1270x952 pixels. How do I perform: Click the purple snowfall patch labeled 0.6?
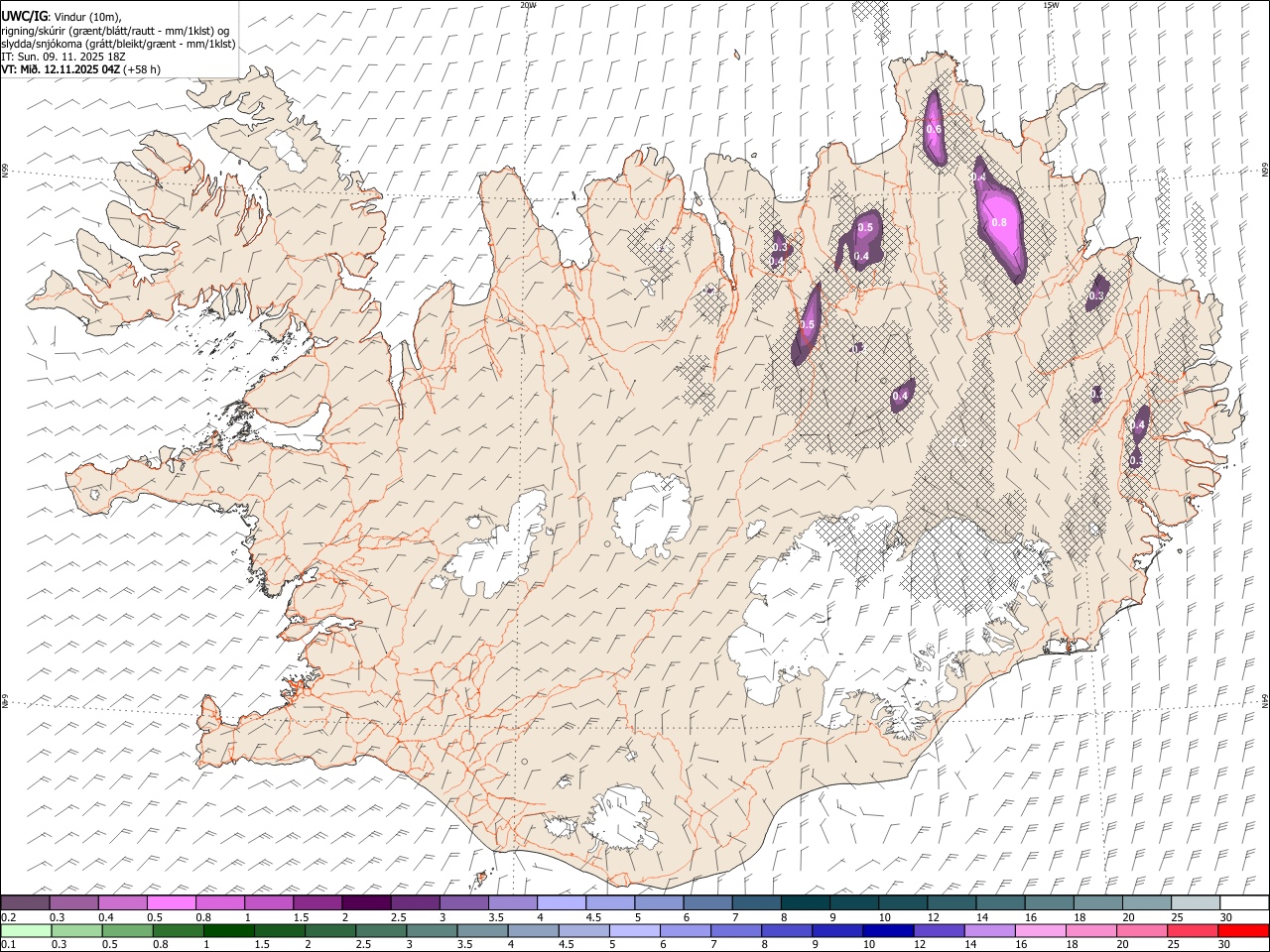934,127
